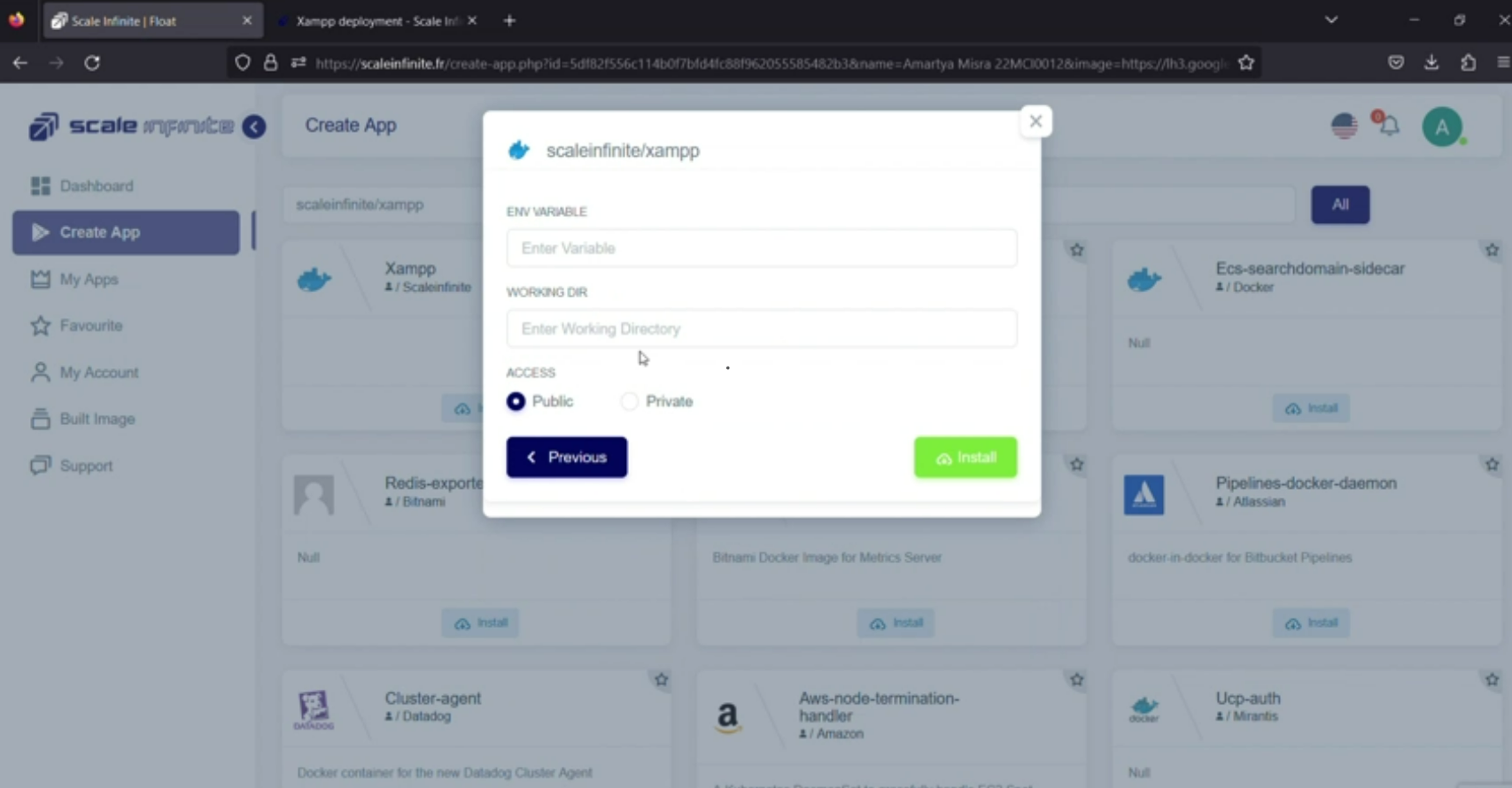Click the green Install button in dialog
1512x788 pixels.
point(965,457)
